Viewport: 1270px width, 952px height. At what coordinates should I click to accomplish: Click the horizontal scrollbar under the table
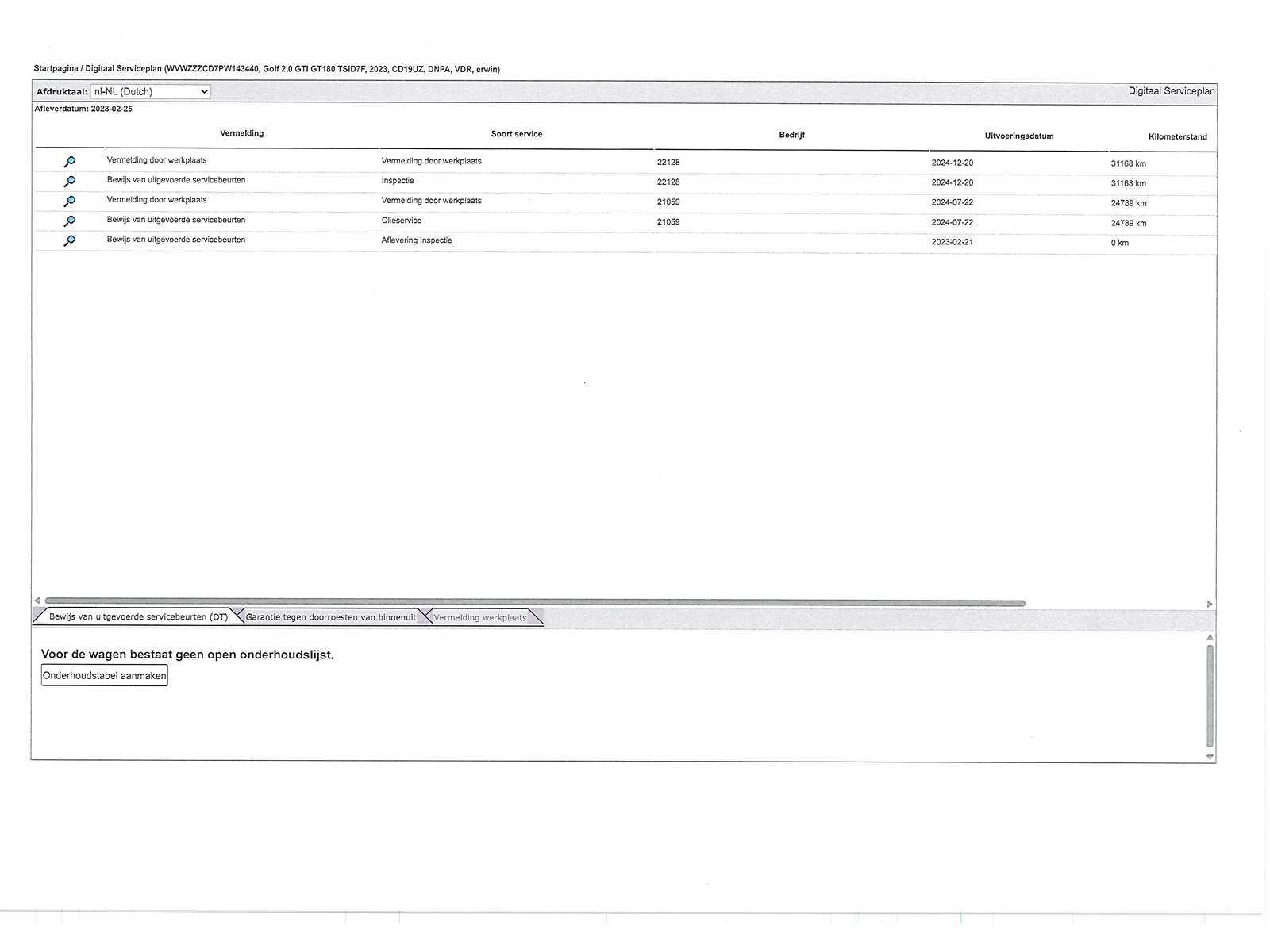pyautogui.click(x=534, y=603)
